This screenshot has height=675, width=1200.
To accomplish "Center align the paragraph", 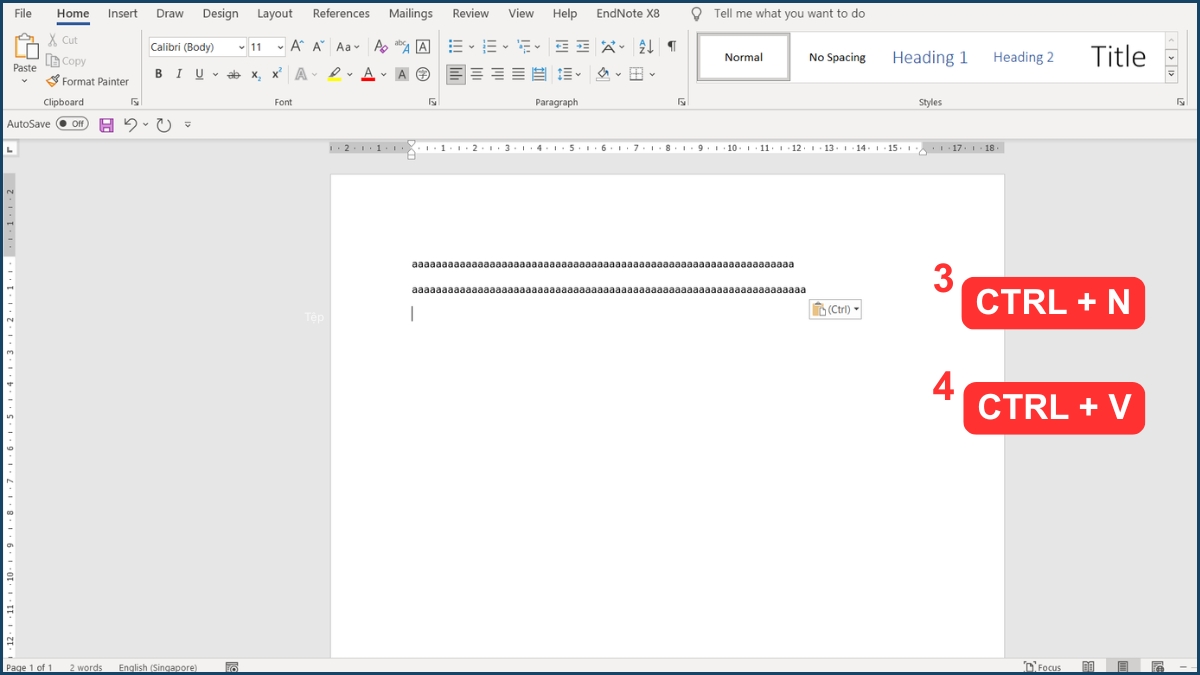I will [476, 73].
